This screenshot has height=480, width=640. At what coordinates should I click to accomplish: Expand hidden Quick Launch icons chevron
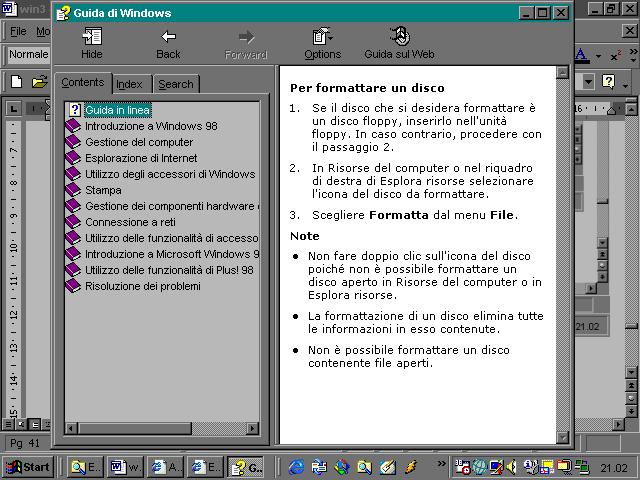(x=441, y=464)
